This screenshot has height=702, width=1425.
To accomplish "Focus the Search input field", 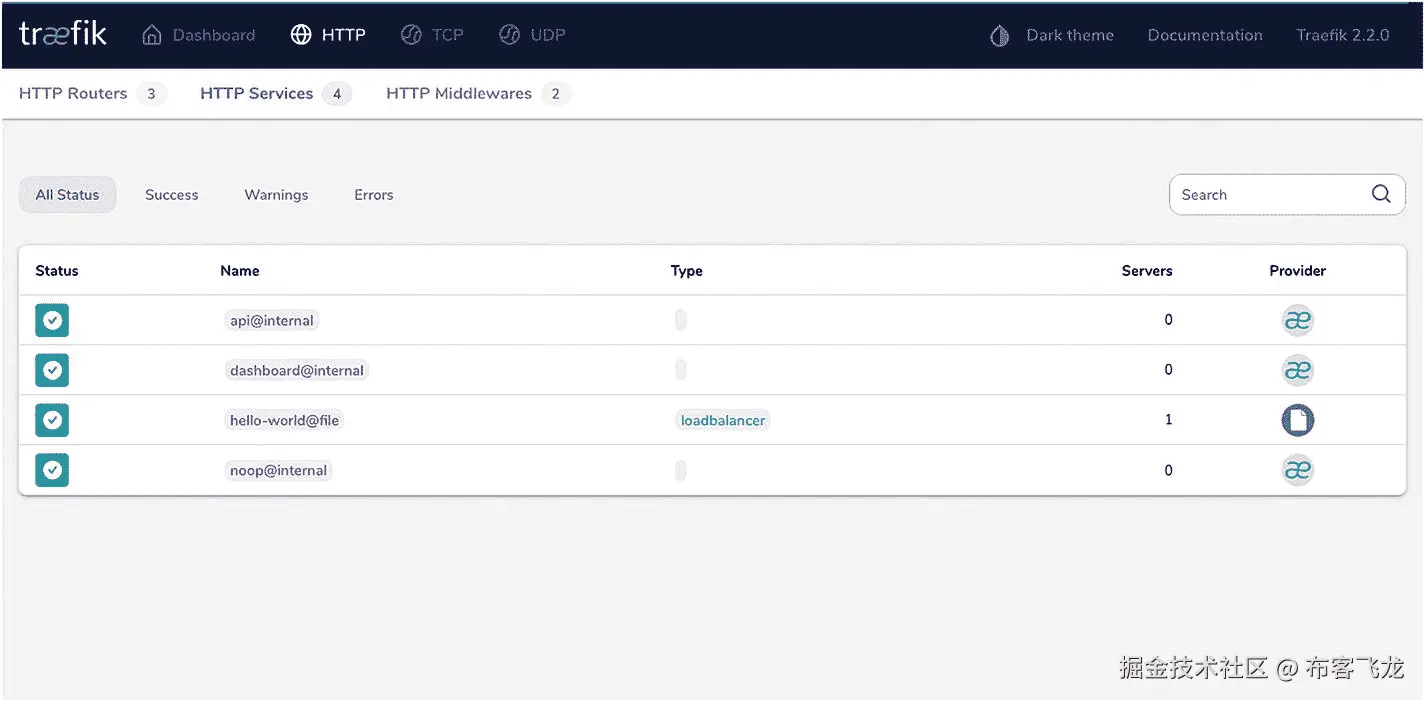I will 1287,195.
